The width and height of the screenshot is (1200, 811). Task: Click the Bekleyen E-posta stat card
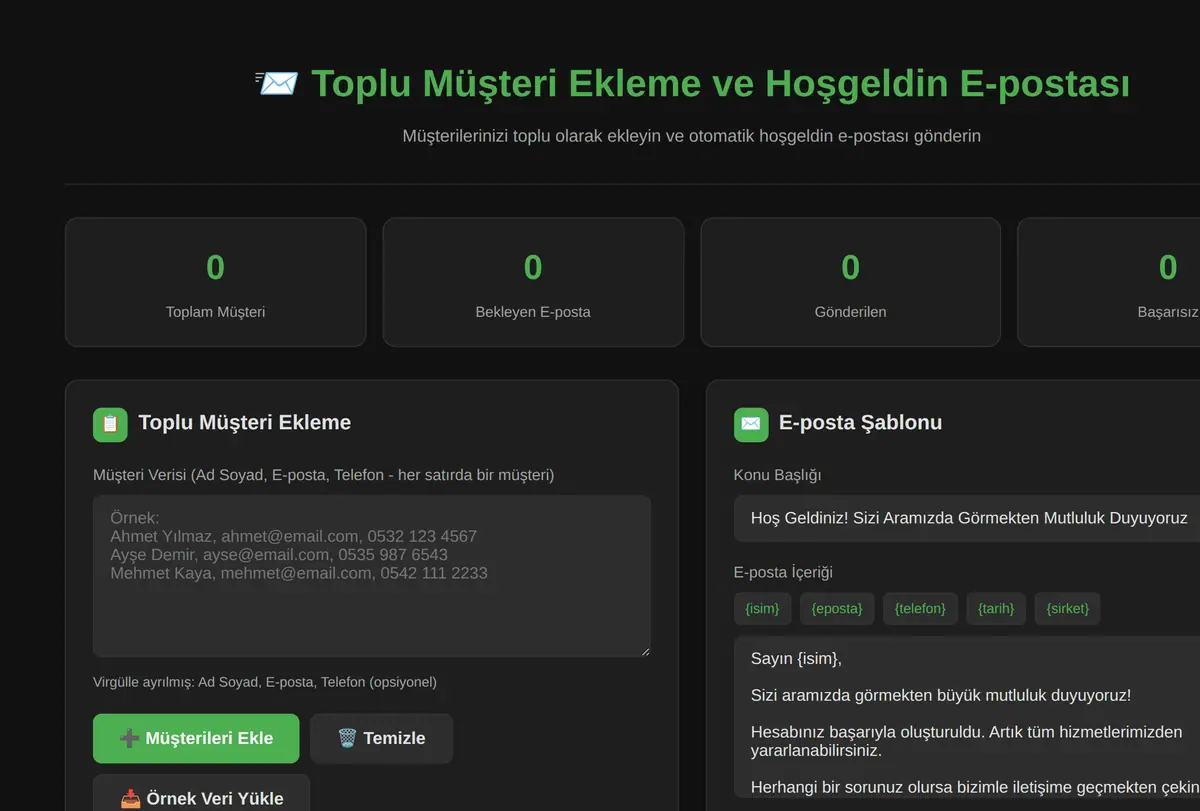(x=533, y=282)
